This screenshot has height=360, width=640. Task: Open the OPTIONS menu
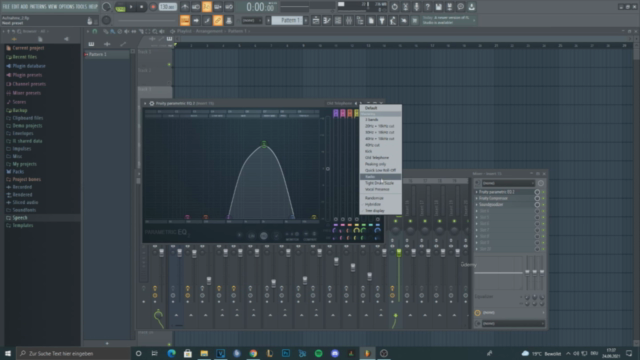point(67,7)
